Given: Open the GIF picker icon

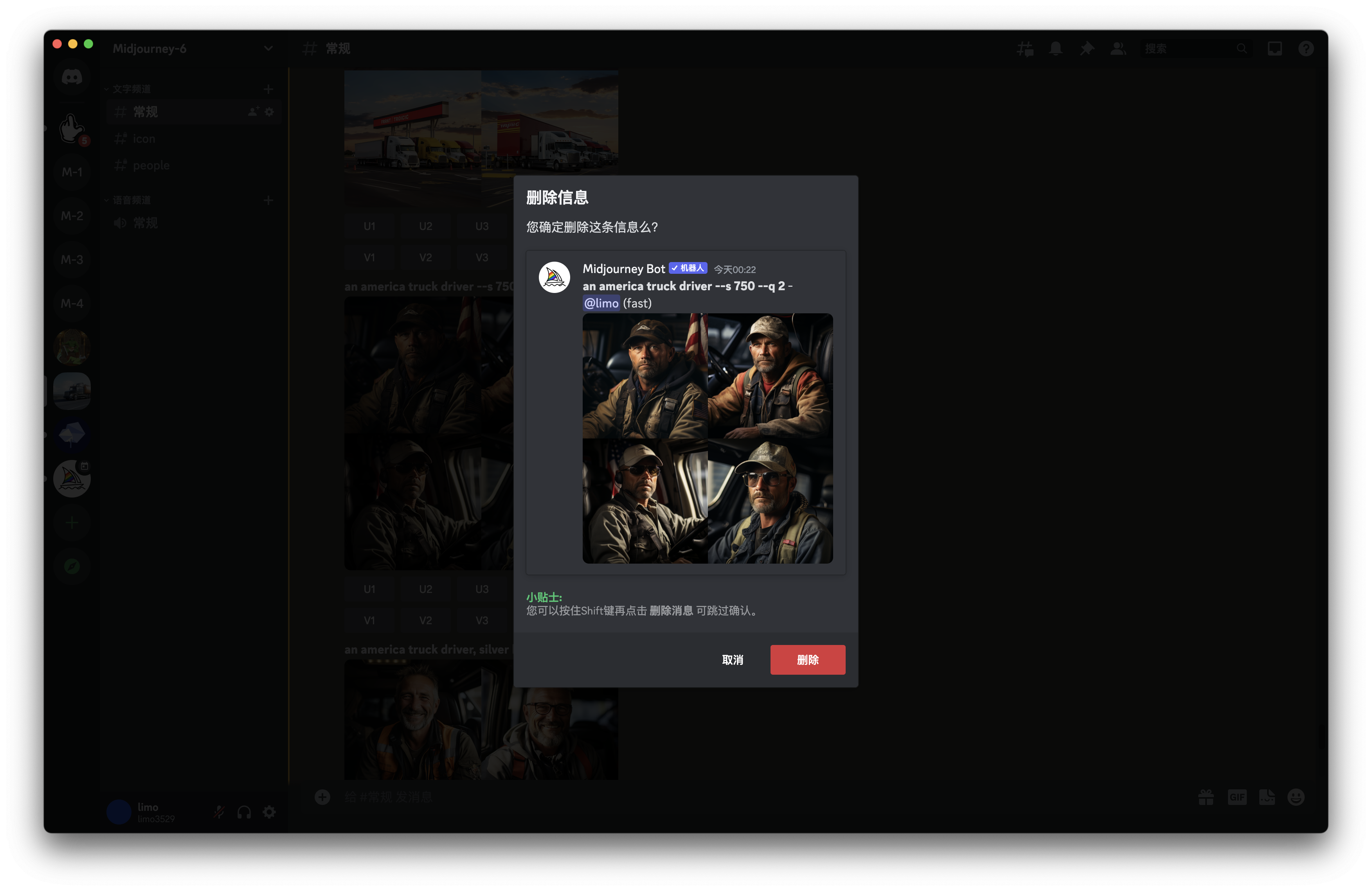Looking at the screenshot, I should coord(1237,797).
